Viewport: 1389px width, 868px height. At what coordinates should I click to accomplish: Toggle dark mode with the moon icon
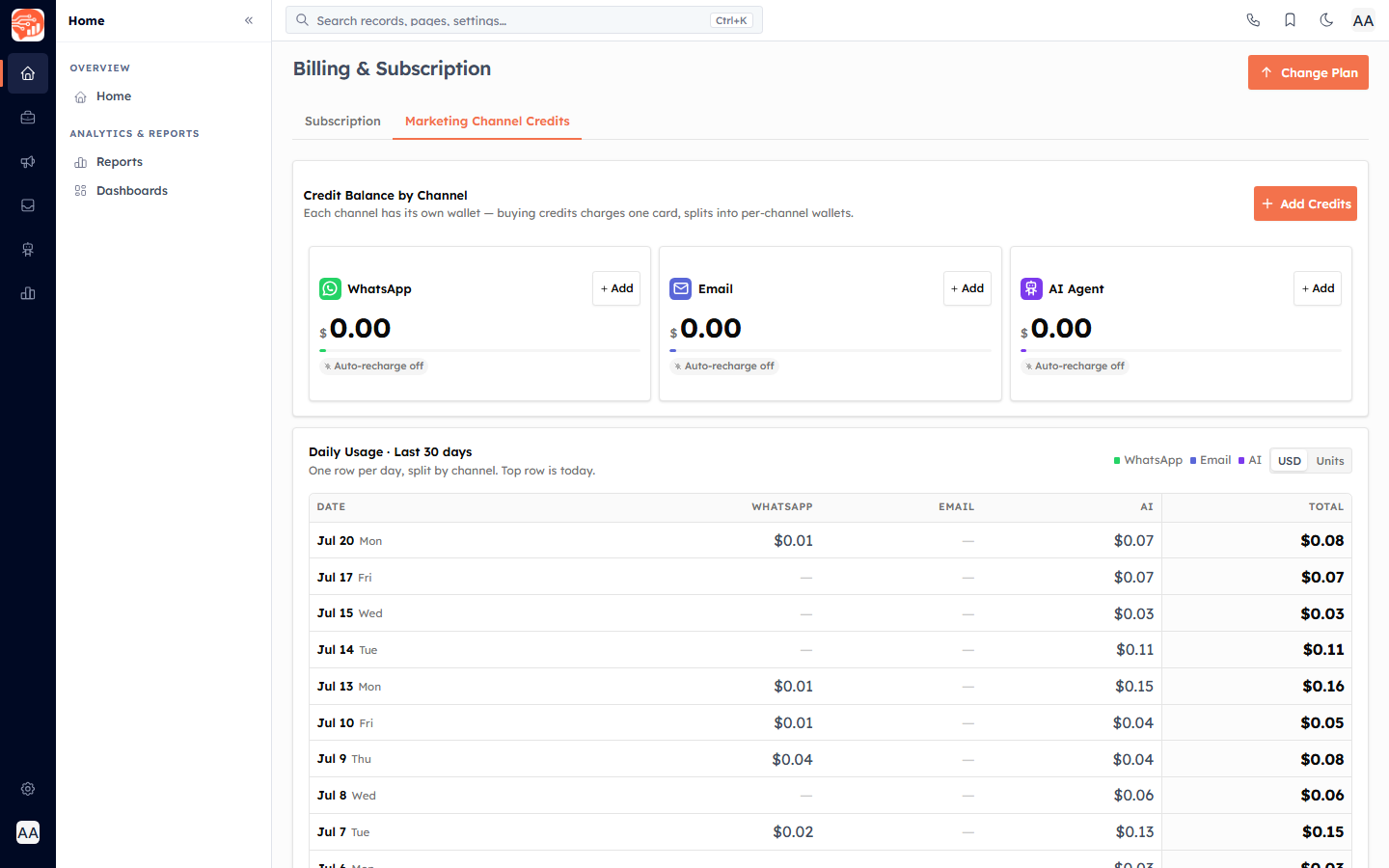pos(1326,20)
